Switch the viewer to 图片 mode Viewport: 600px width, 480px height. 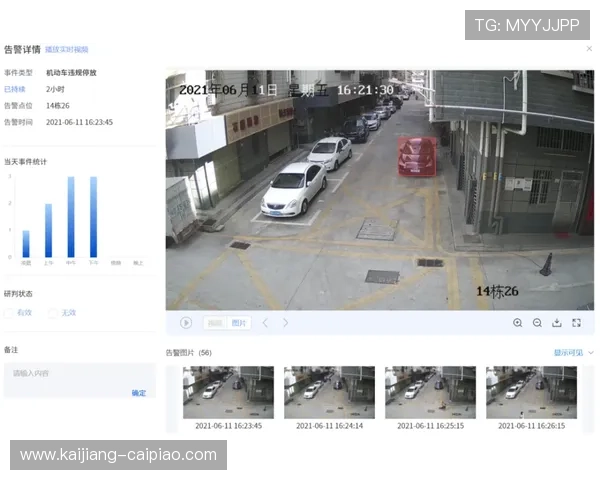(239, 323)
